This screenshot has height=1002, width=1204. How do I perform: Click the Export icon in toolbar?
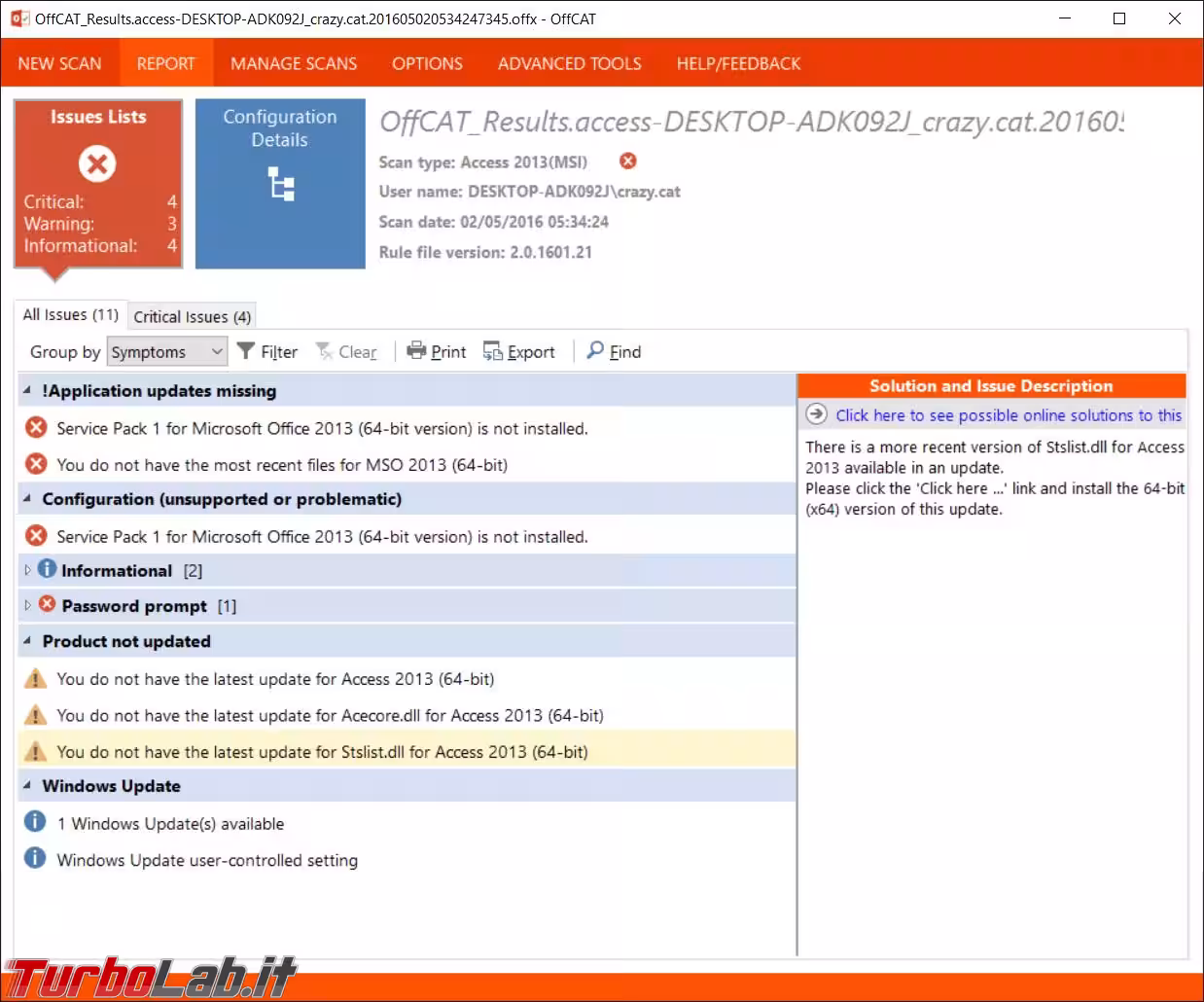click(x=493, y=351)
